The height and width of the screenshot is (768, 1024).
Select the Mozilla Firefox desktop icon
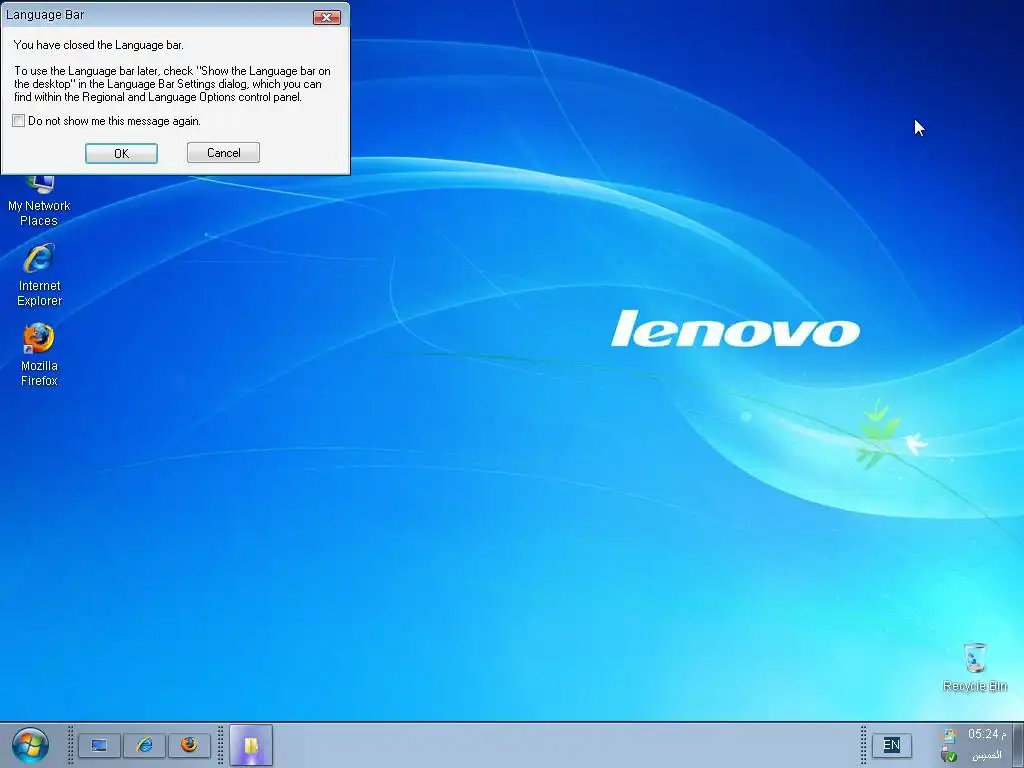(x=39, y=355)
